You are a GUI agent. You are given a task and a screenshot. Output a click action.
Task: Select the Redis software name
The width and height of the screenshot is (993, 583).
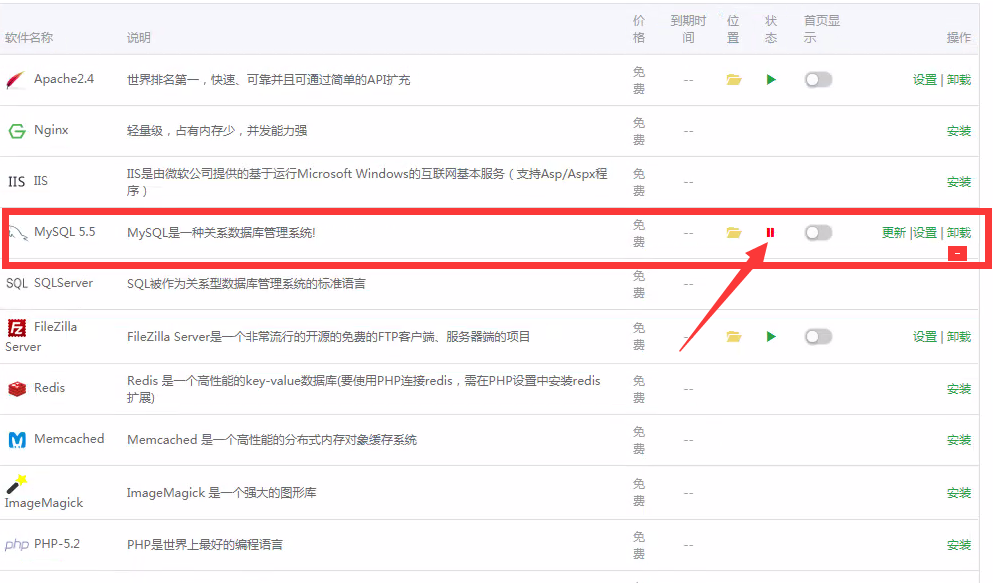(x=49, y=388)
